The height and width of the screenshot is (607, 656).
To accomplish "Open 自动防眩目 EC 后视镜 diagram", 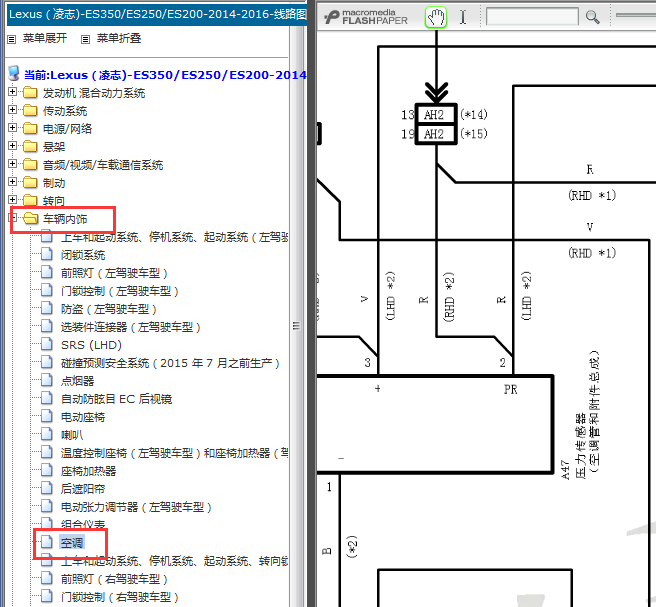I will click(x=116, y=399).
